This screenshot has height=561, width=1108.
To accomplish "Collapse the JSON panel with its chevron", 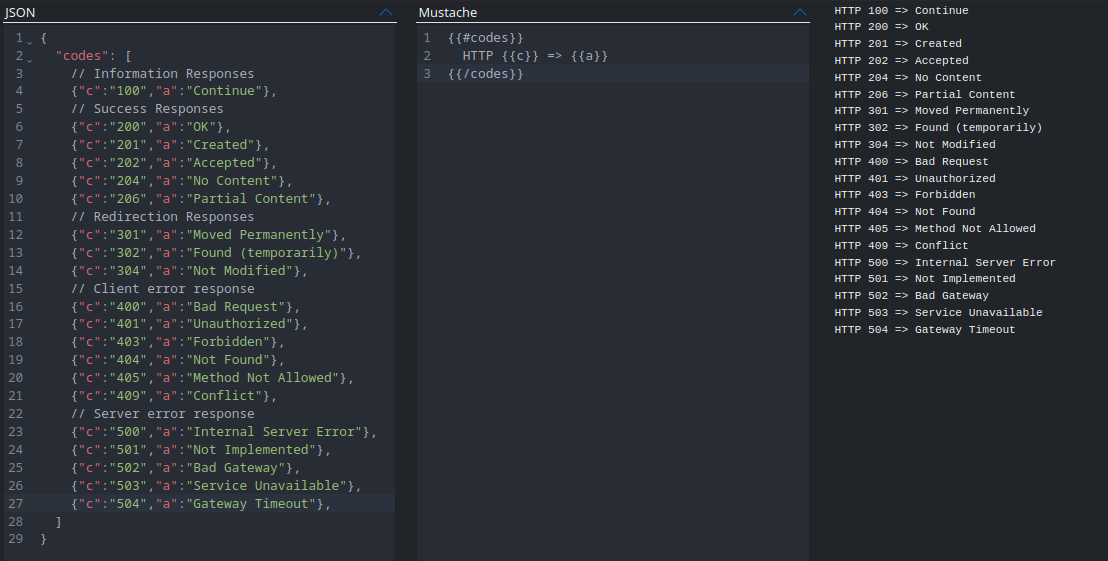I will [x=386, y=13].
